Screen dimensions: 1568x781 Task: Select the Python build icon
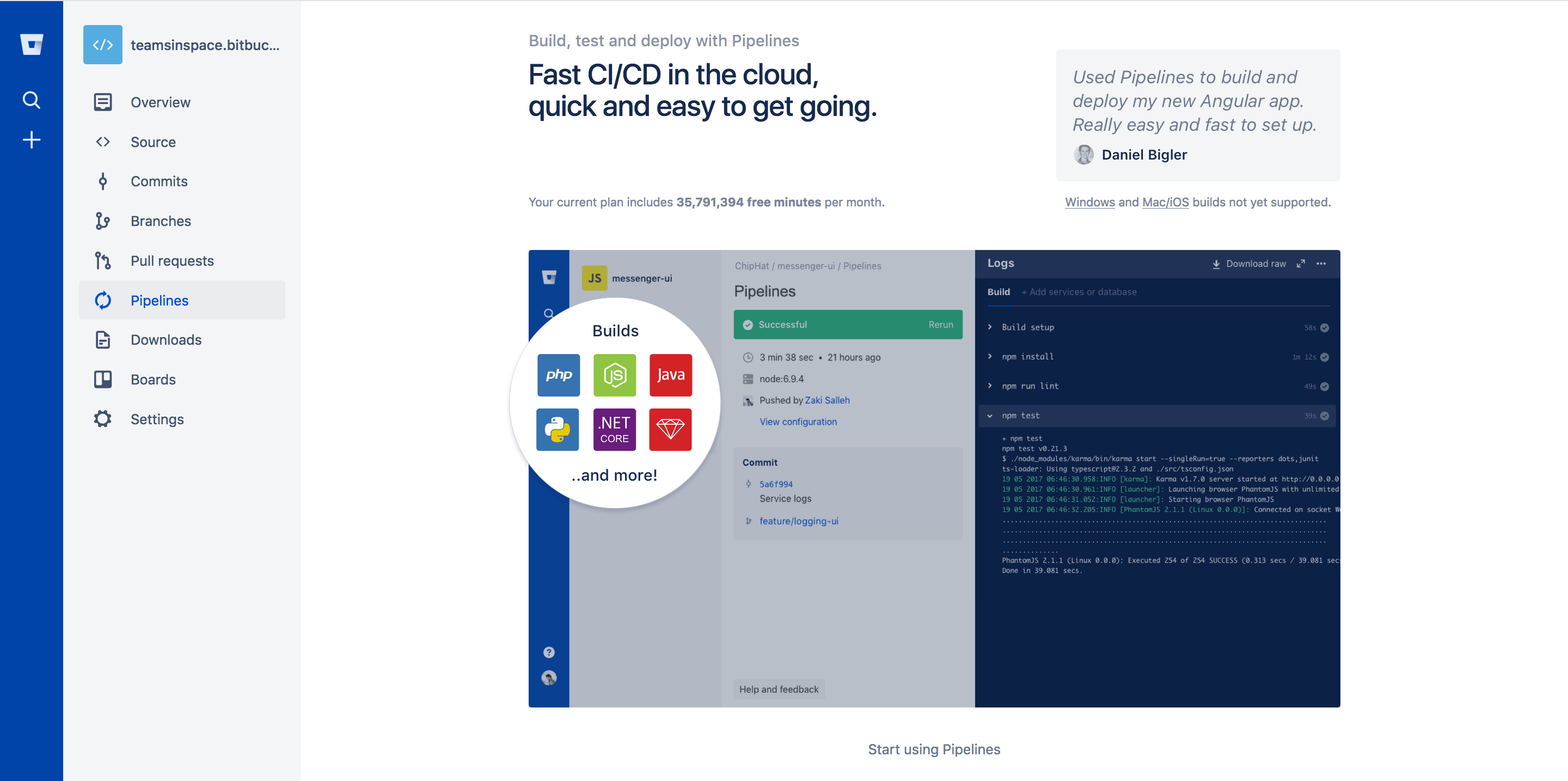(557, 429)
